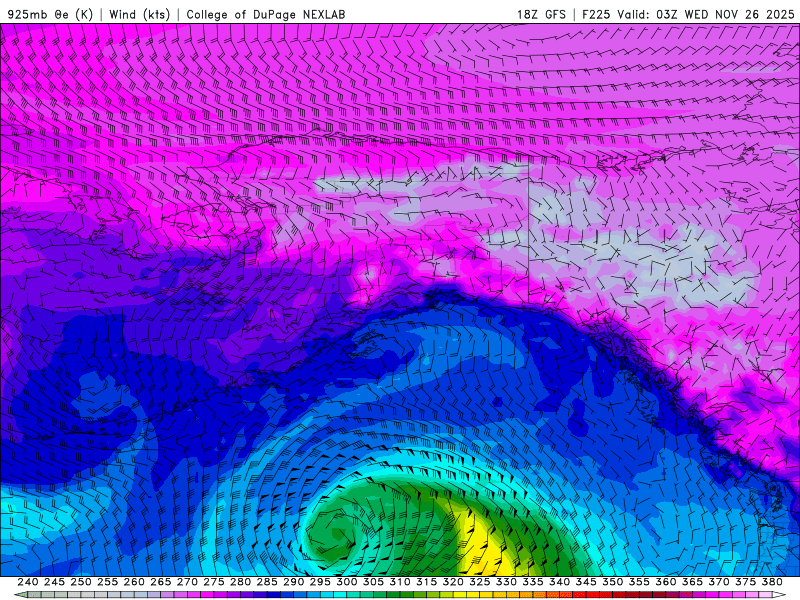The image size is (800, 600).
Task: Click the 250 value on the color scale
Action: [81, 582]
